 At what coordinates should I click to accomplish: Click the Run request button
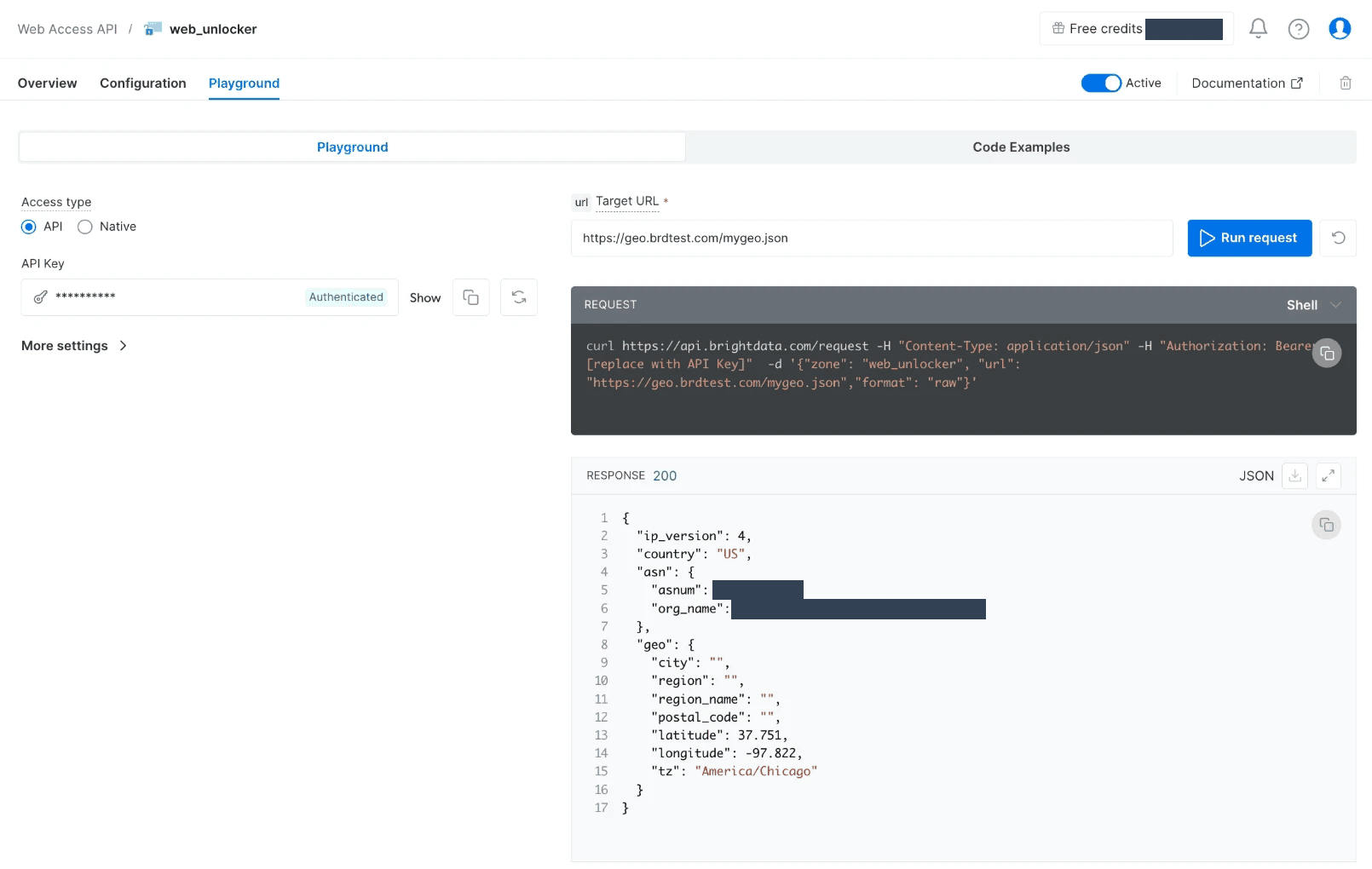click(1249, 238)
